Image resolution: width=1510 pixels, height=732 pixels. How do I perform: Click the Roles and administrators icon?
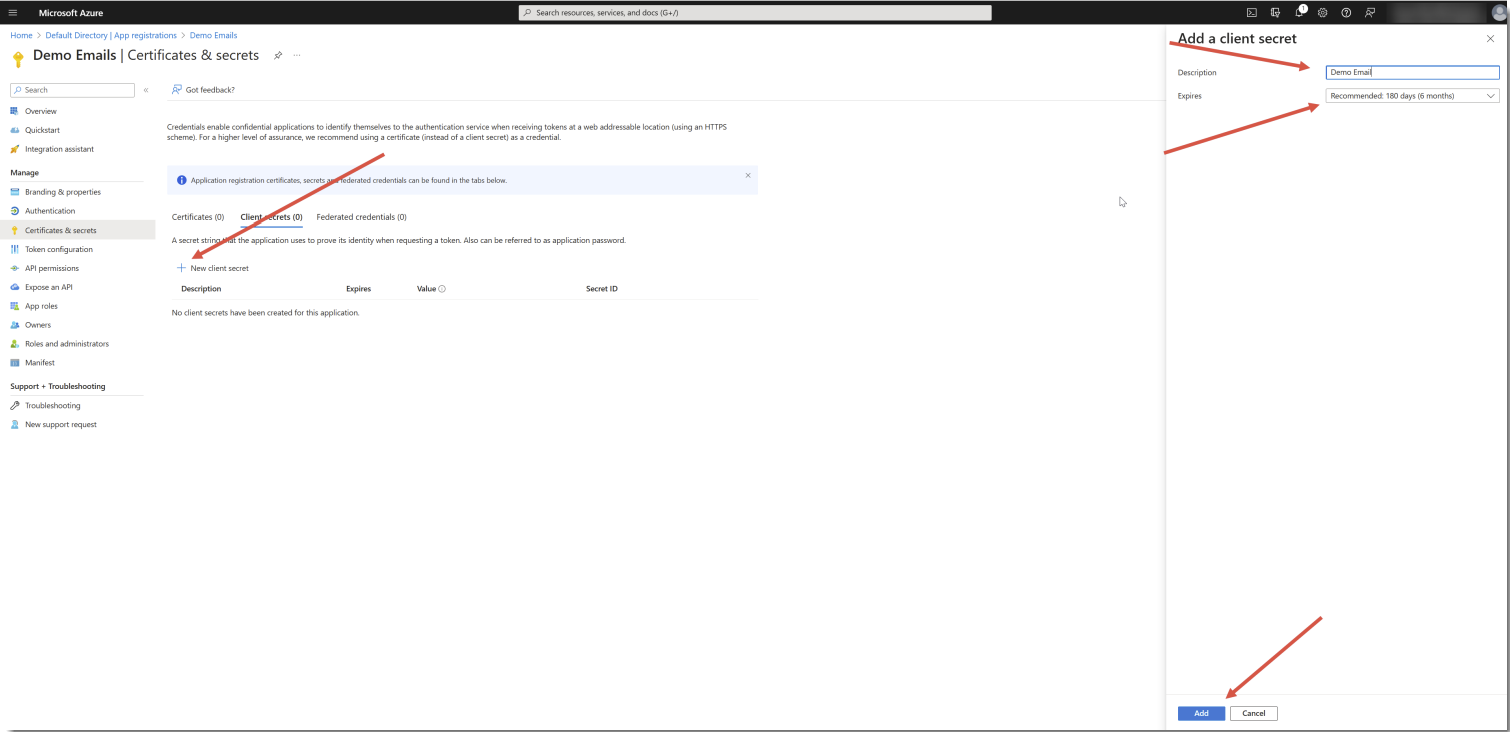pyautogui.click(x=15, y=344)
